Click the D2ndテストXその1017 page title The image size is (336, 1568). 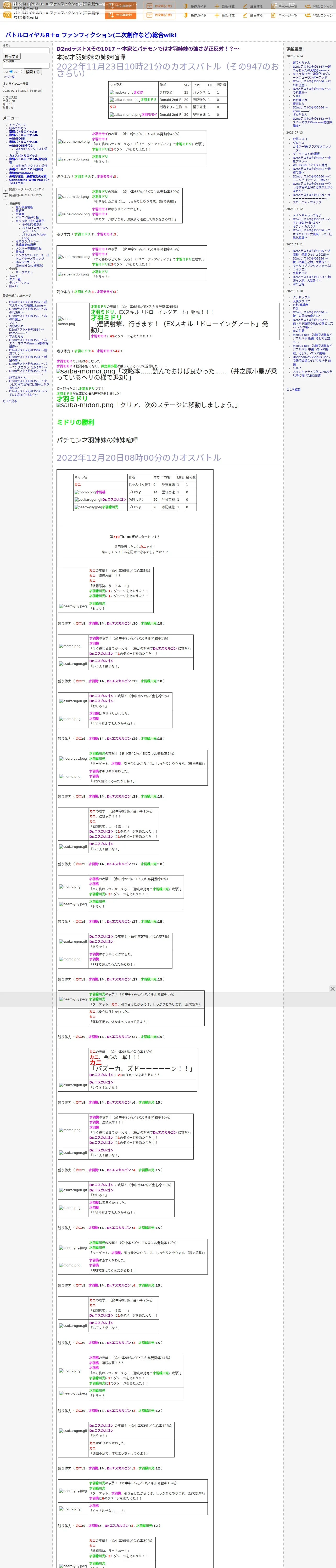tap(148, 49)
